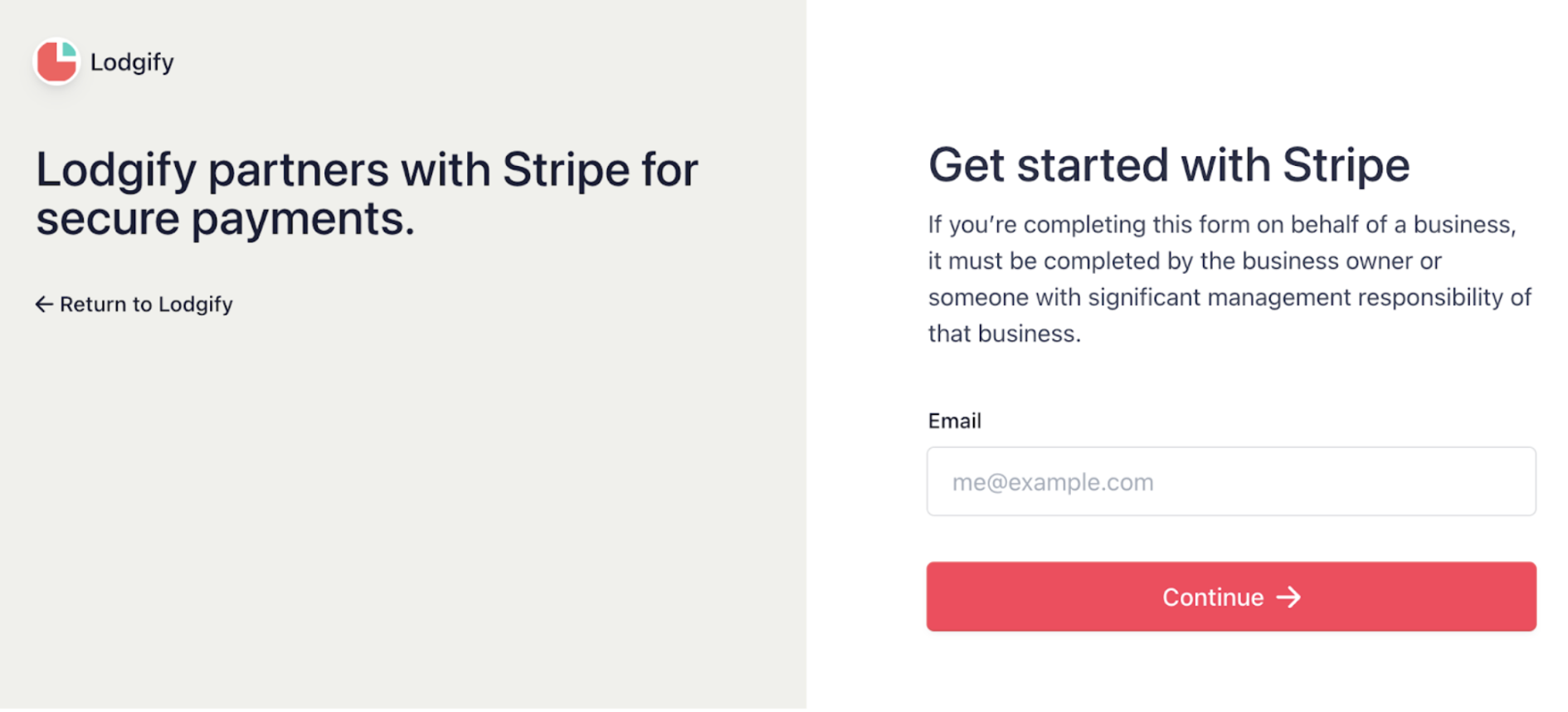Click the Email field label
This screenshot has height=712, width=1568.
pyautogui.click(x=954, y=421)
